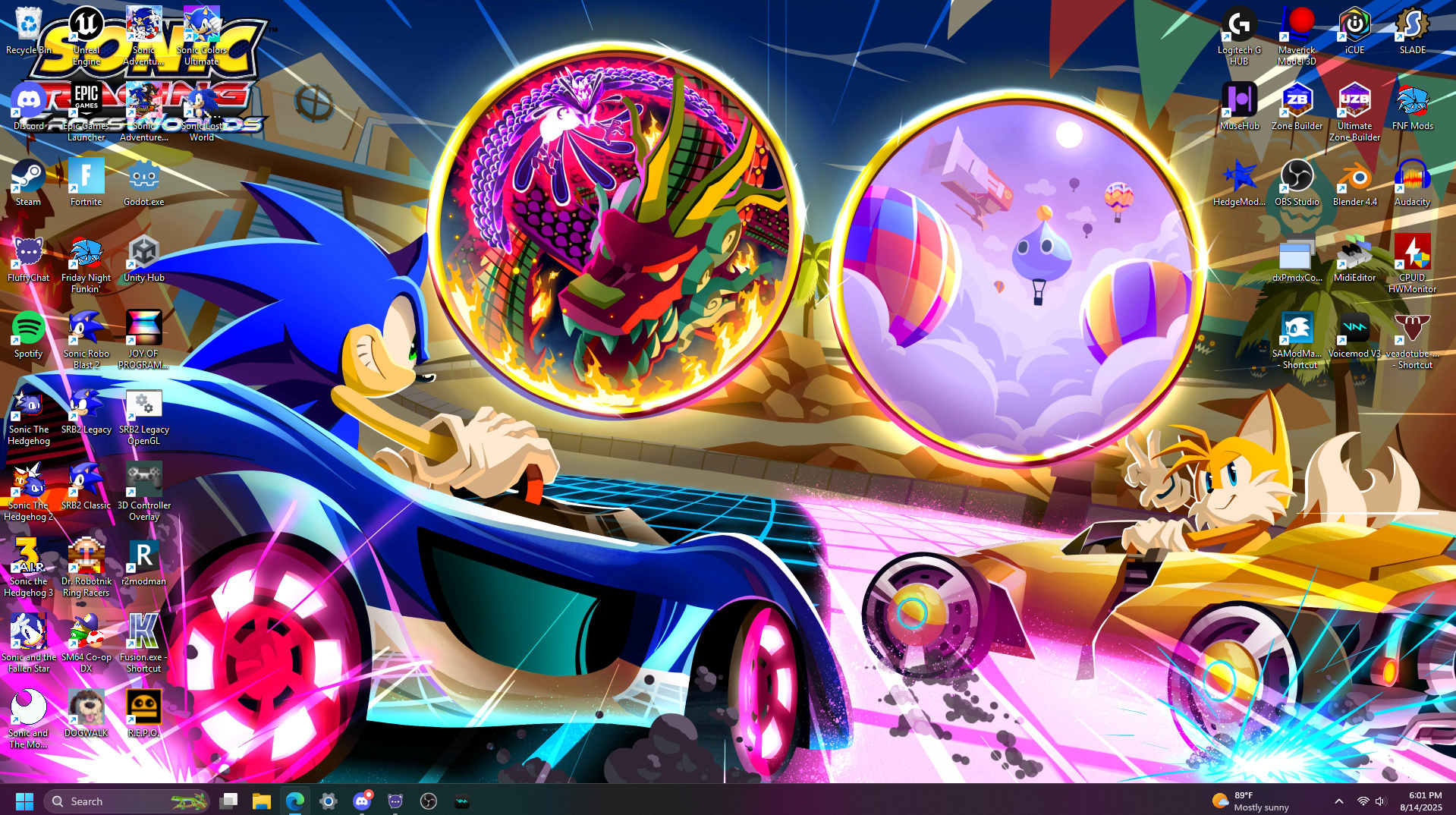Image resolution: width=1456 pixels, height=815 pixels.
Task: Select the Sonic and the Fallen Star icon
Action: coord(29,644)
